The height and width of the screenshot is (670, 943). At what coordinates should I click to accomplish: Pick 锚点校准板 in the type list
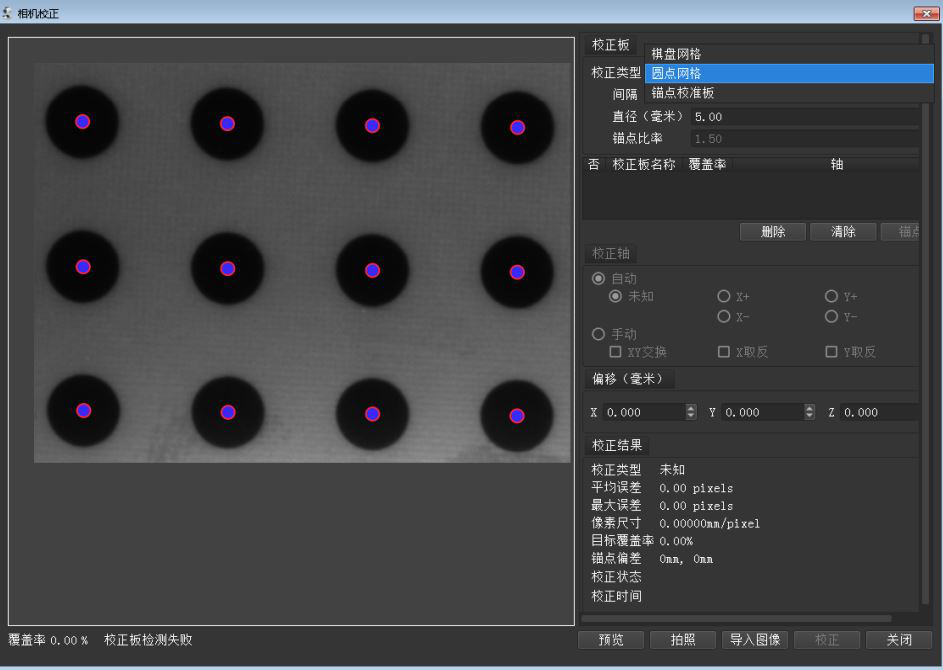683,93
